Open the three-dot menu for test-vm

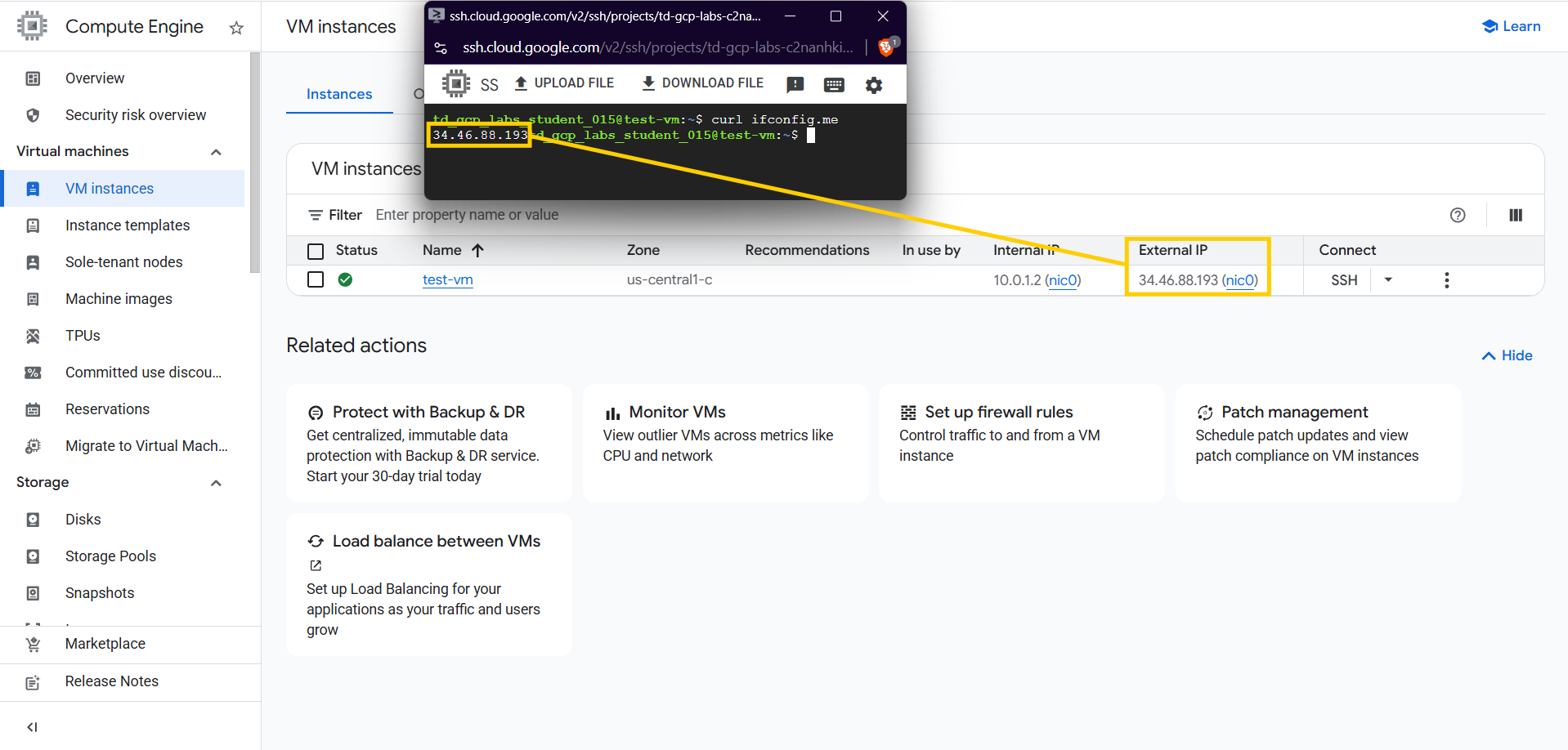tap(1446, 280)
